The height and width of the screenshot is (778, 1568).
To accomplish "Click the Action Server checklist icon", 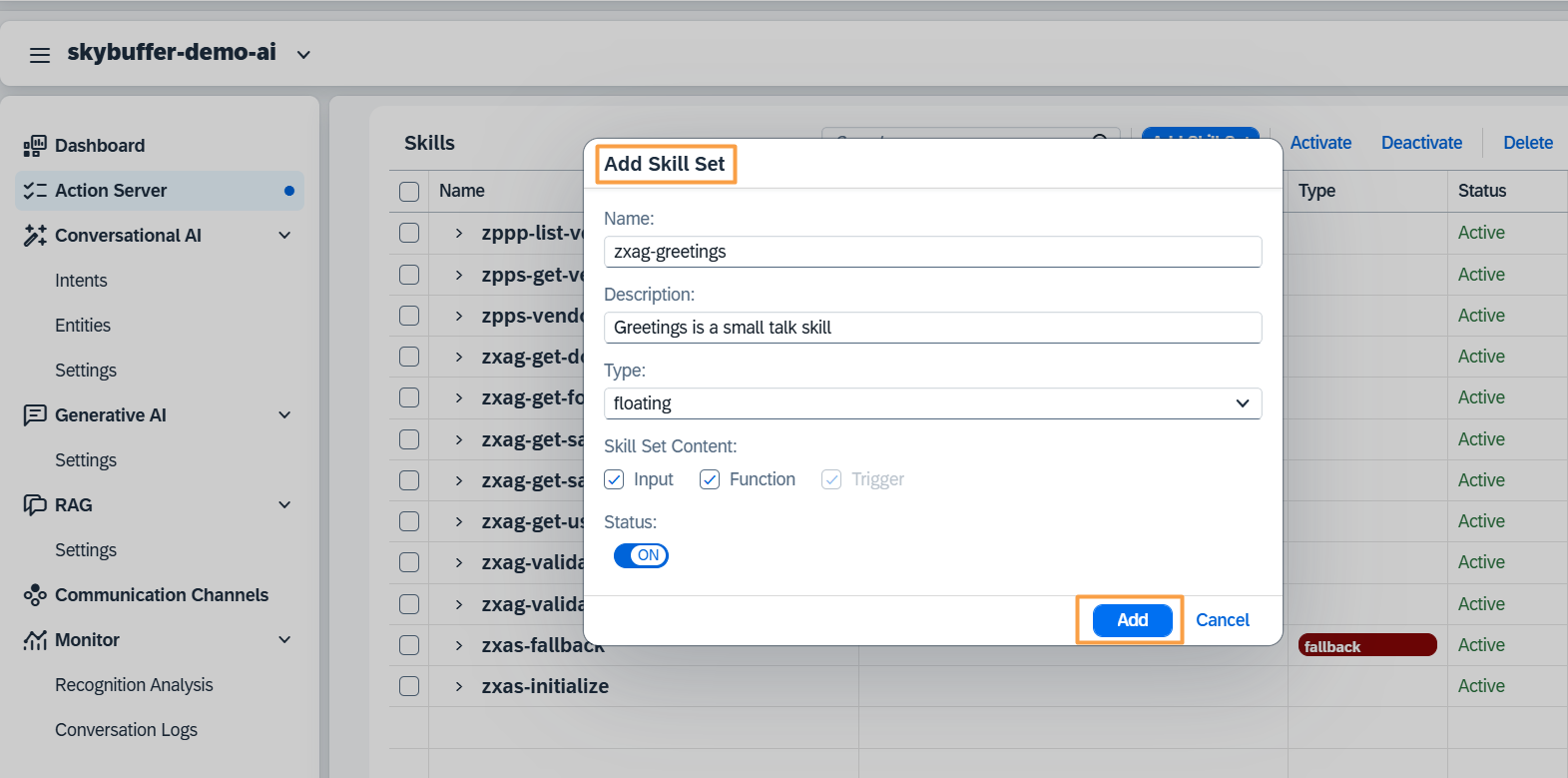I will pos(35,191).
